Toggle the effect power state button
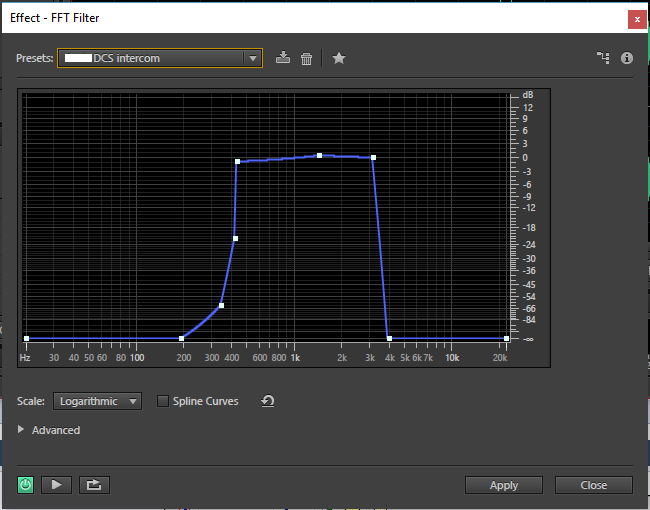The width and height of the screenshot is (650, 510). (25, 485)
